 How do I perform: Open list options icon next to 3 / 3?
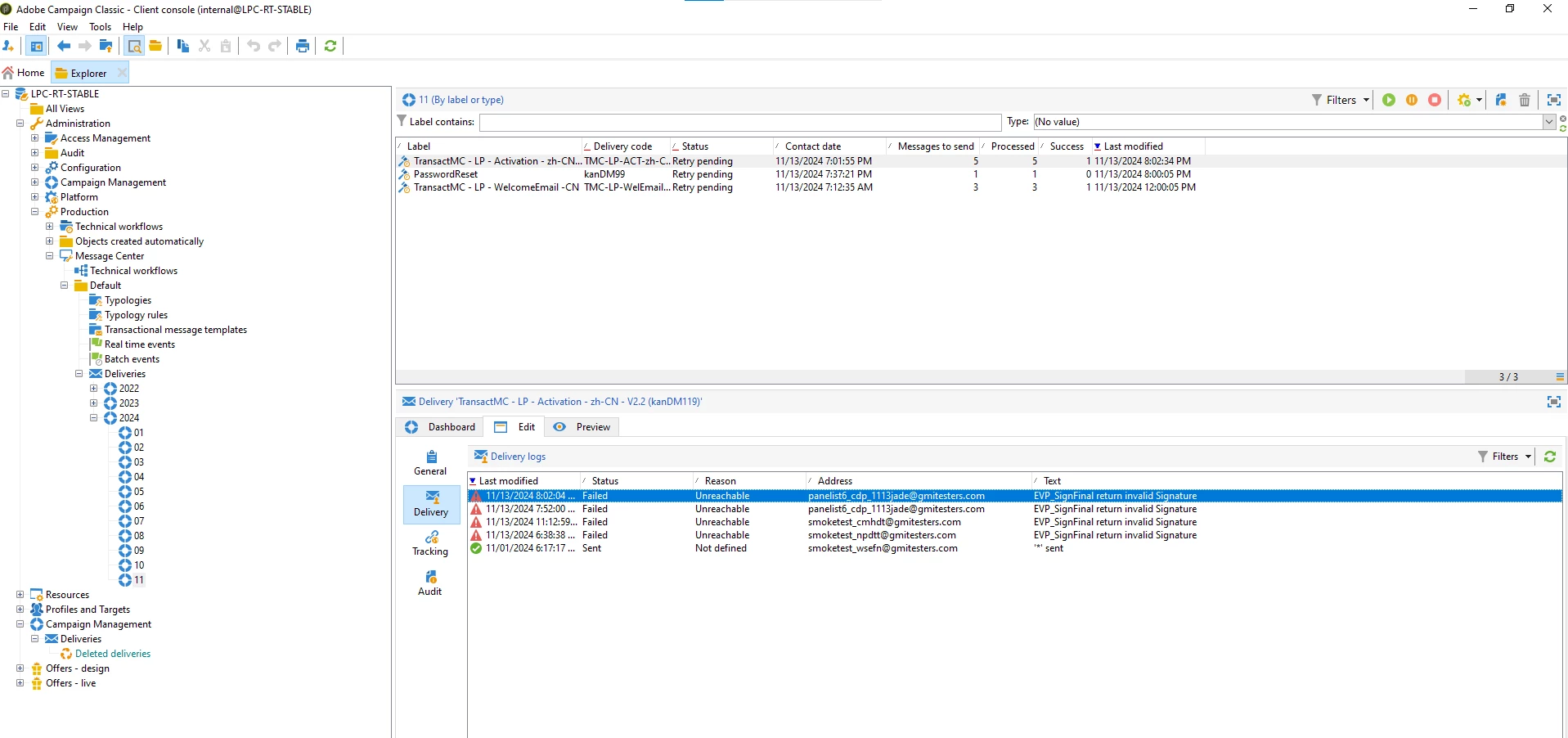[1560, 377]
